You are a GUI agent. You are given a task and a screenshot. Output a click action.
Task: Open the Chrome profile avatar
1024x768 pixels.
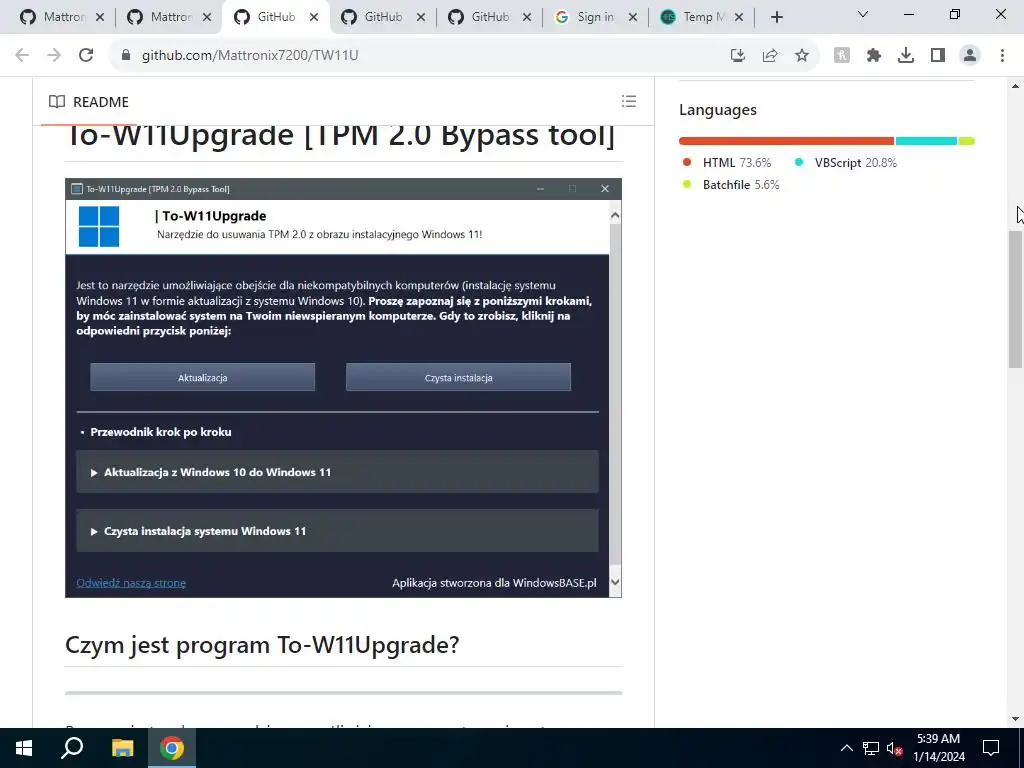tap(970, 56)
